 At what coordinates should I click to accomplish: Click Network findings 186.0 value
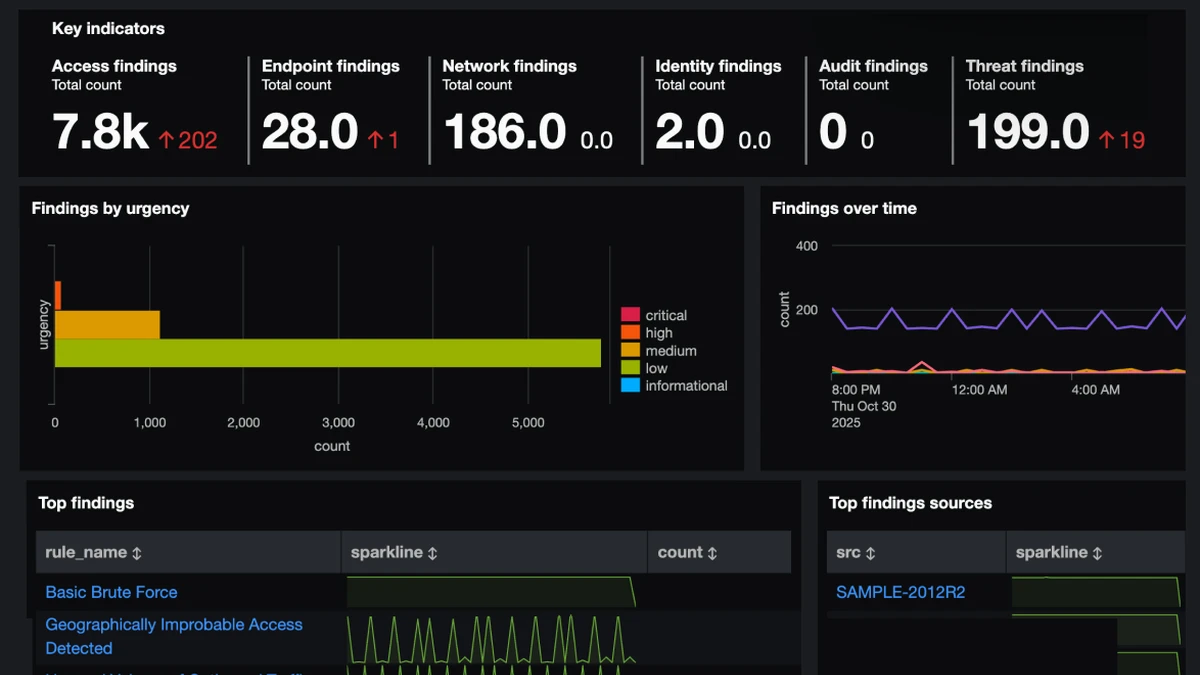tap(505, 133)
